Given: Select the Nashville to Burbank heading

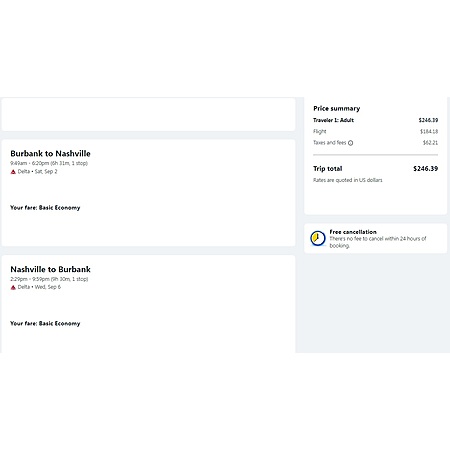Looking at the screenshot, I should (x=50, y=269).
